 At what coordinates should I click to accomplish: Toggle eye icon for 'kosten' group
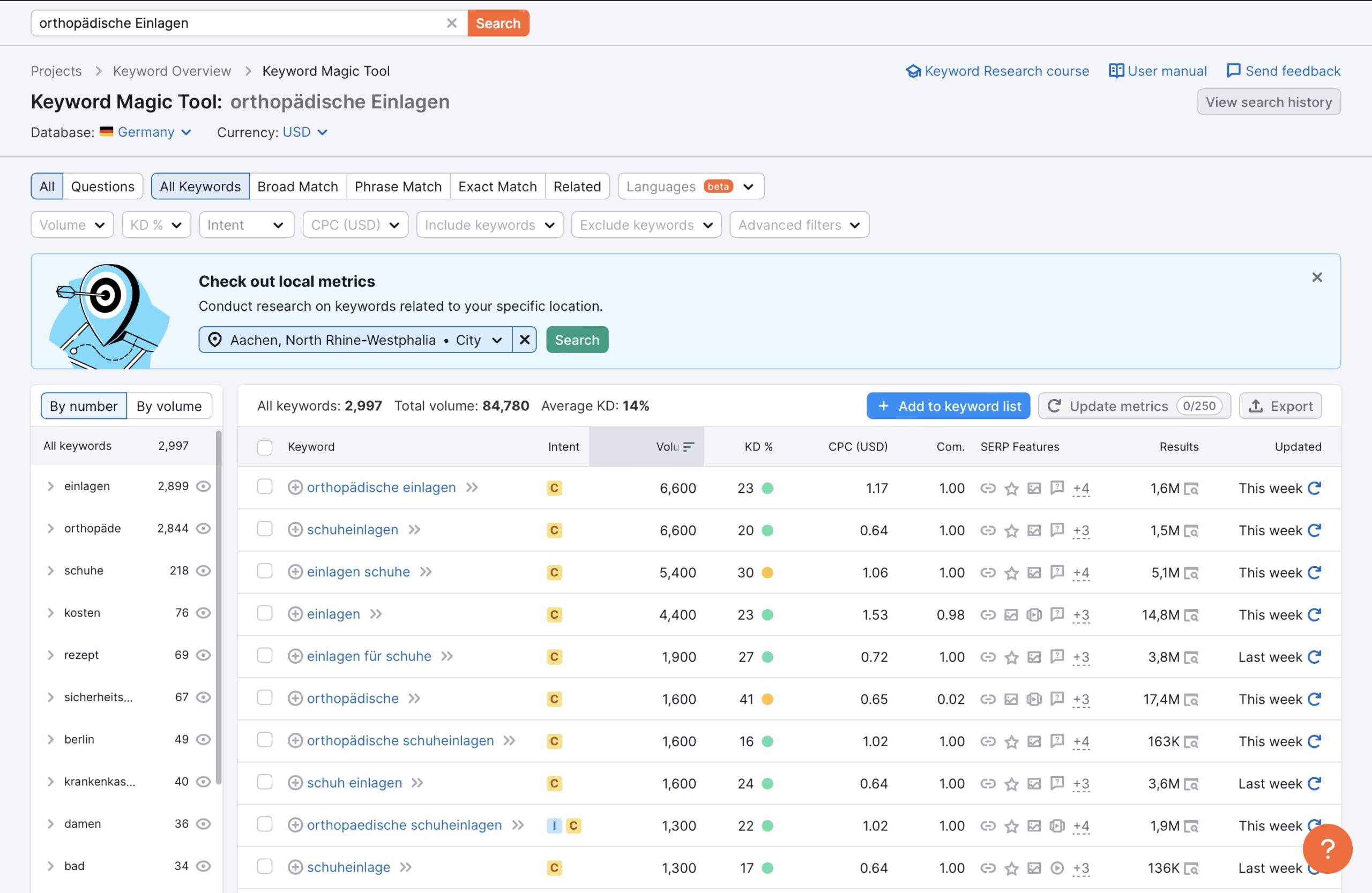(204, 613)
